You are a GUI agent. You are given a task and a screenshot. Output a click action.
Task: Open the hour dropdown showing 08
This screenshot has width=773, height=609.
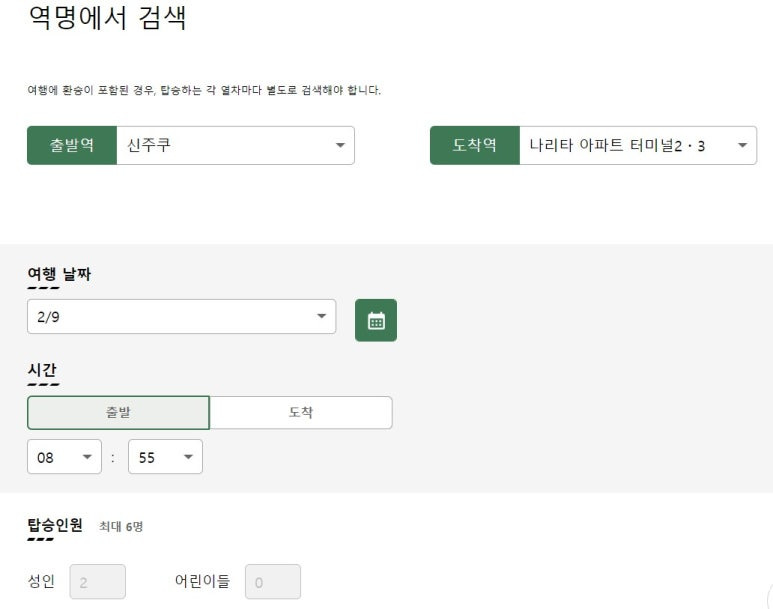click(x=65, y=457)
